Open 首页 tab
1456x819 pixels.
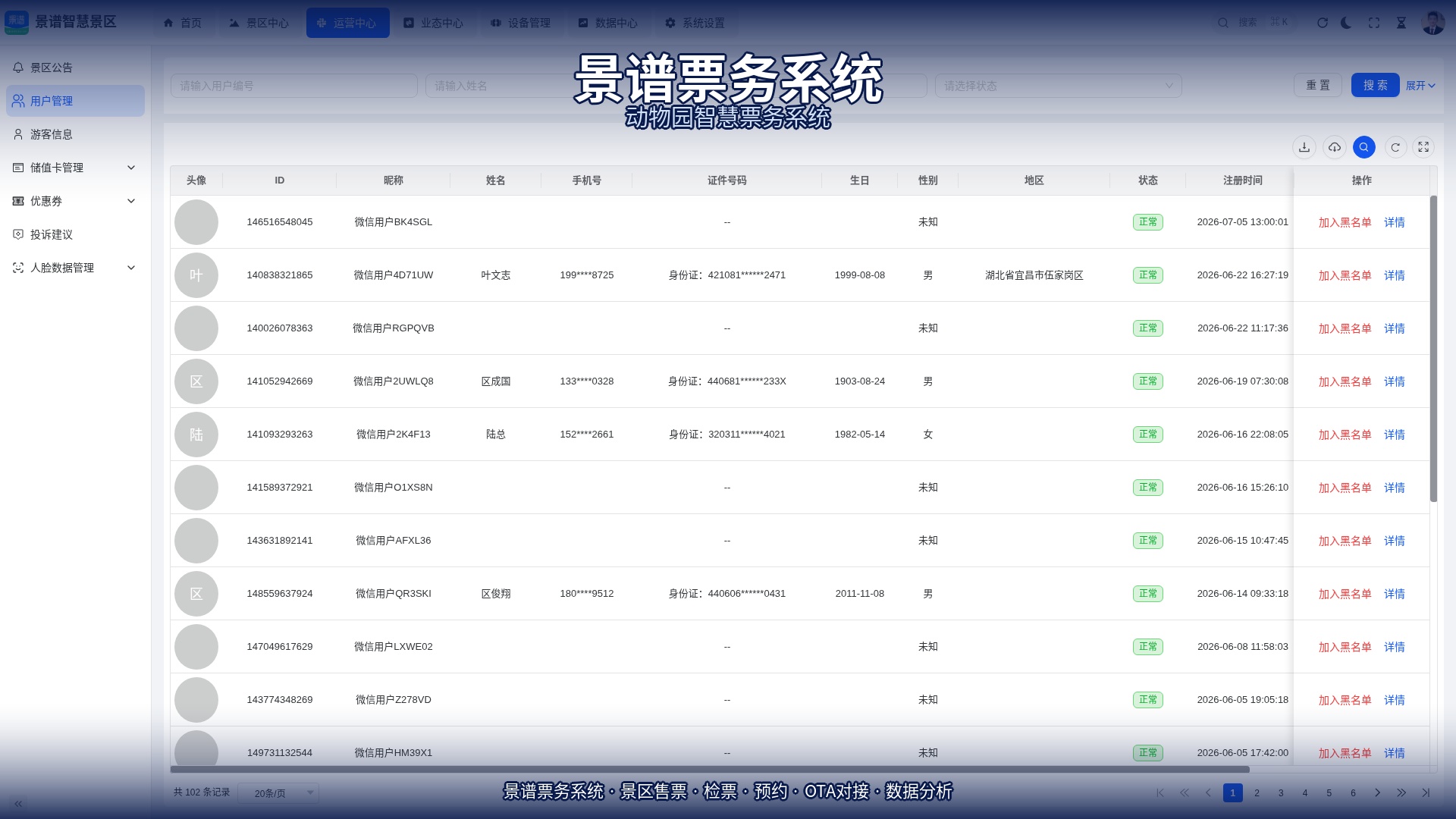(x=183, y=23)
